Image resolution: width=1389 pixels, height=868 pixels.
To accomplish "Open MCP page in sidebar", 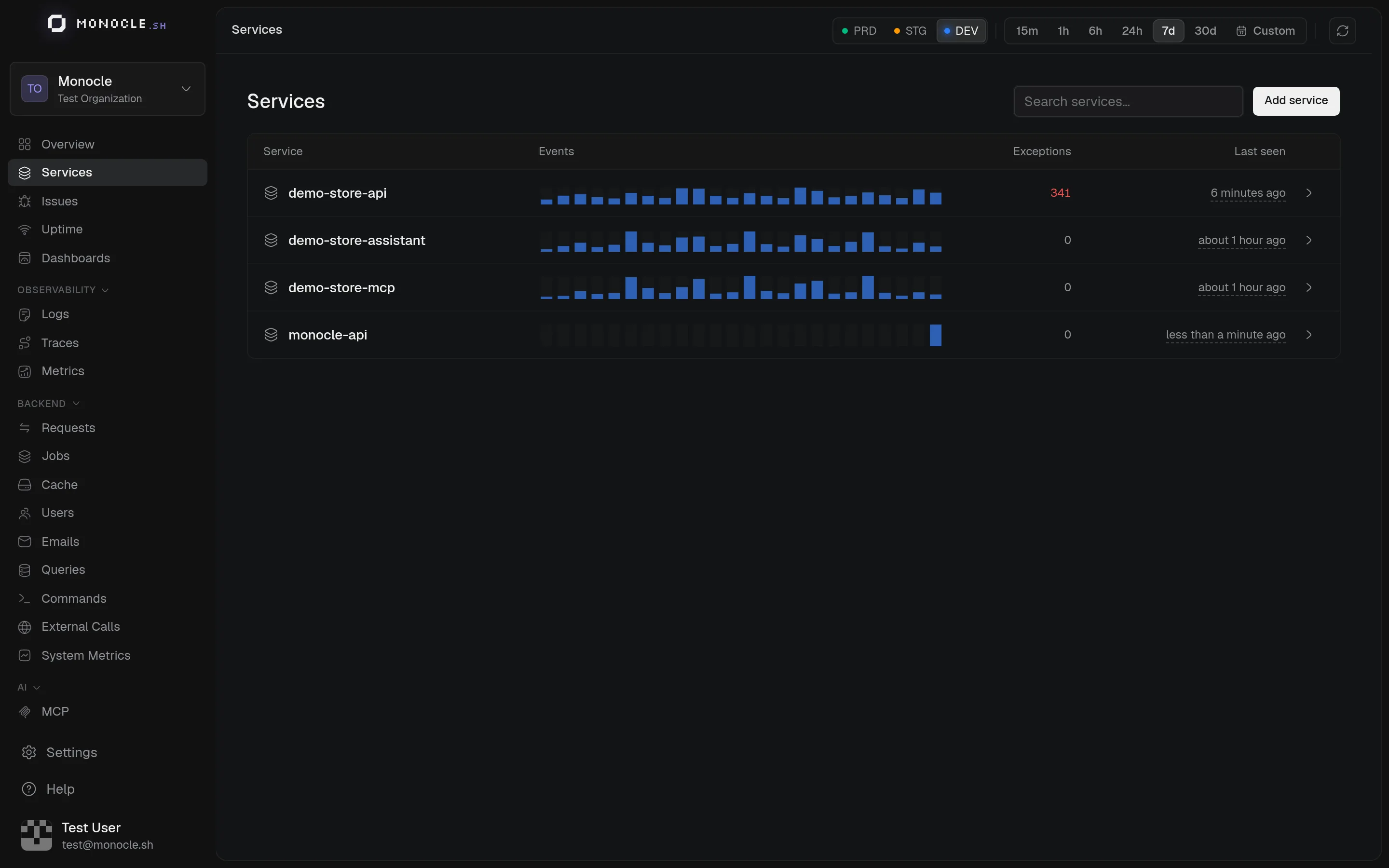I will pos(108,712).
